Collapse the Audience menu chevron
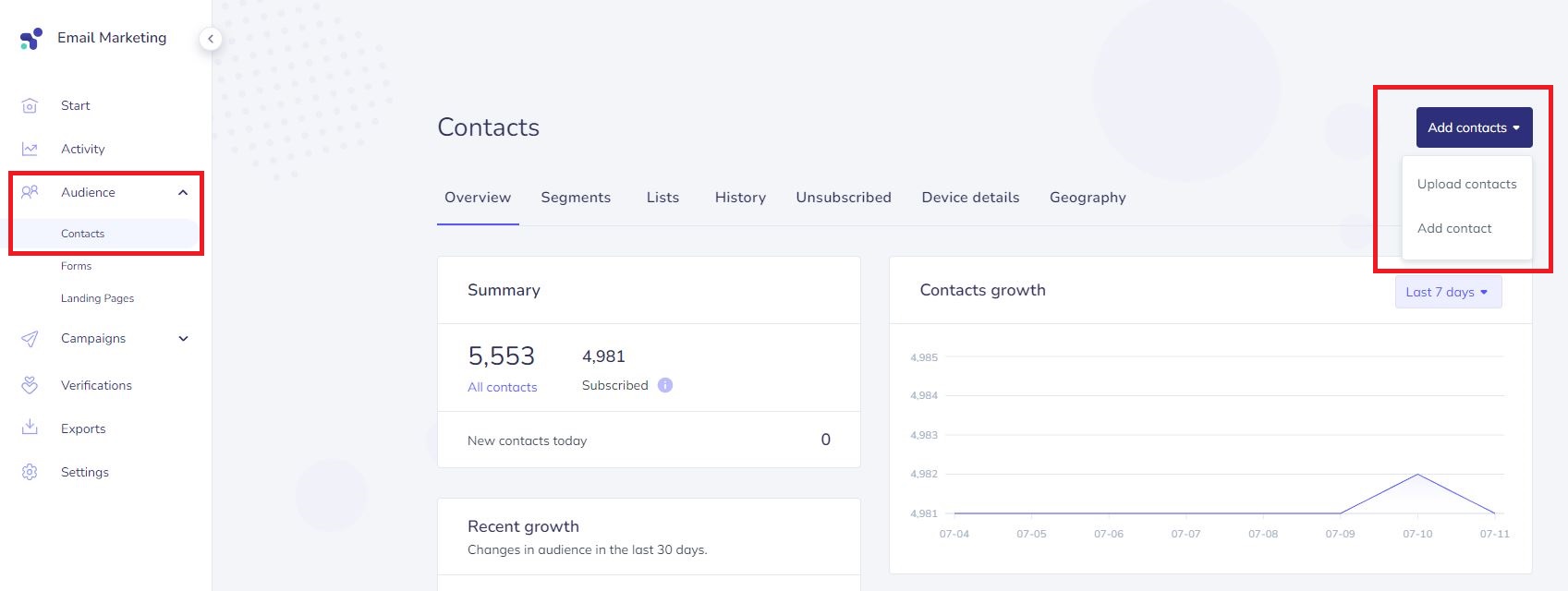 pyautogui.click(x=183, y=192)
